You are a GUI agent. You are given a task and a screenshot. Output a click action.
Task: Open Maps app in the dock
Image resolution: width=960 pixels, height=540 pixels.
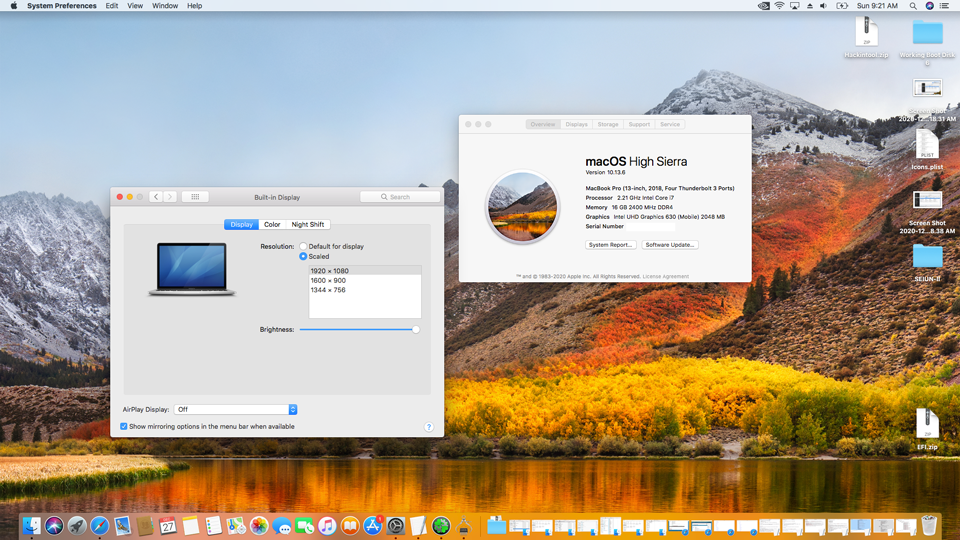[x=236, y=525]
